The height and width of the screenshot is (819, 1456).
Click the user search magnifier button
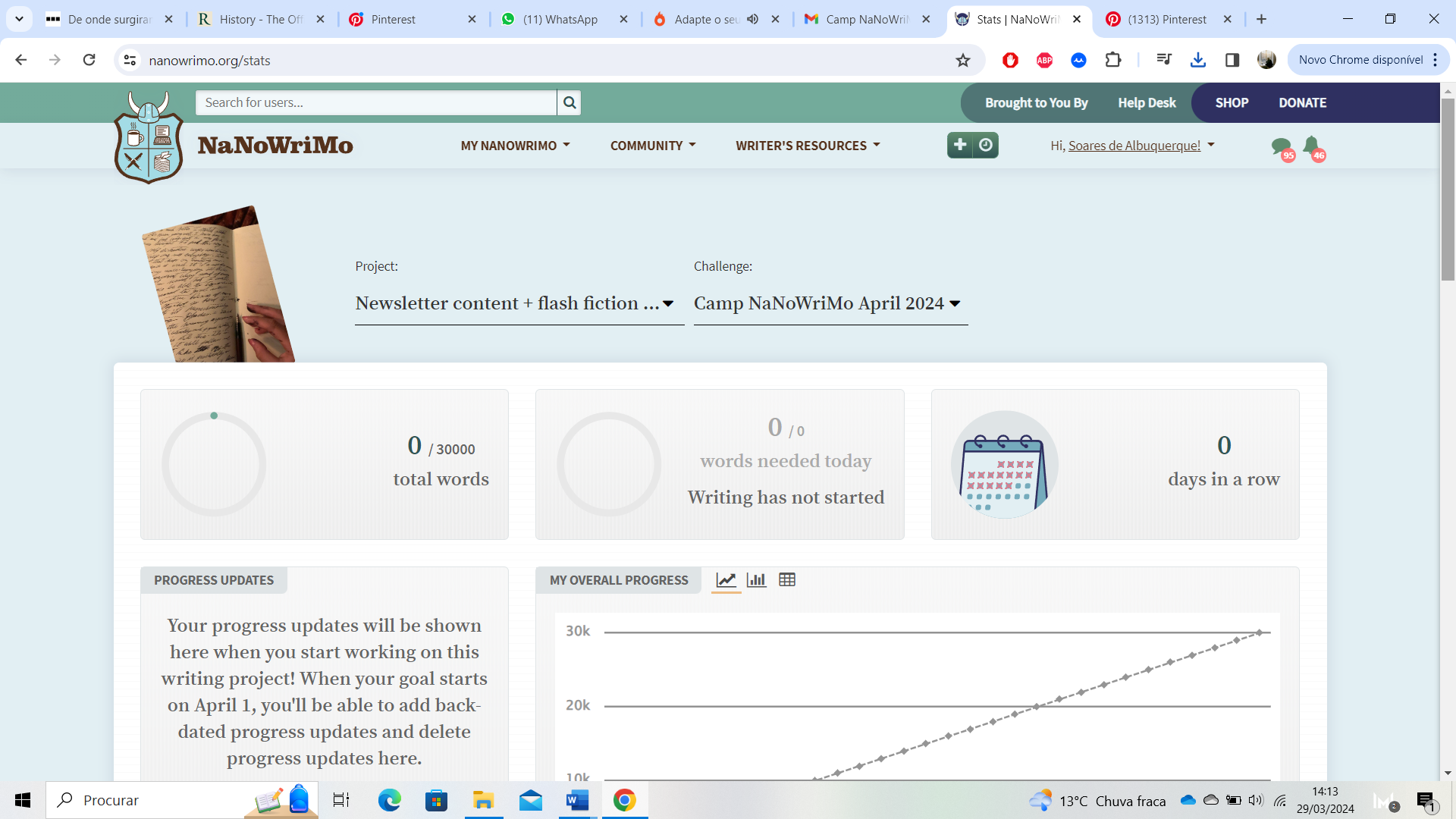tap(570, 102)
